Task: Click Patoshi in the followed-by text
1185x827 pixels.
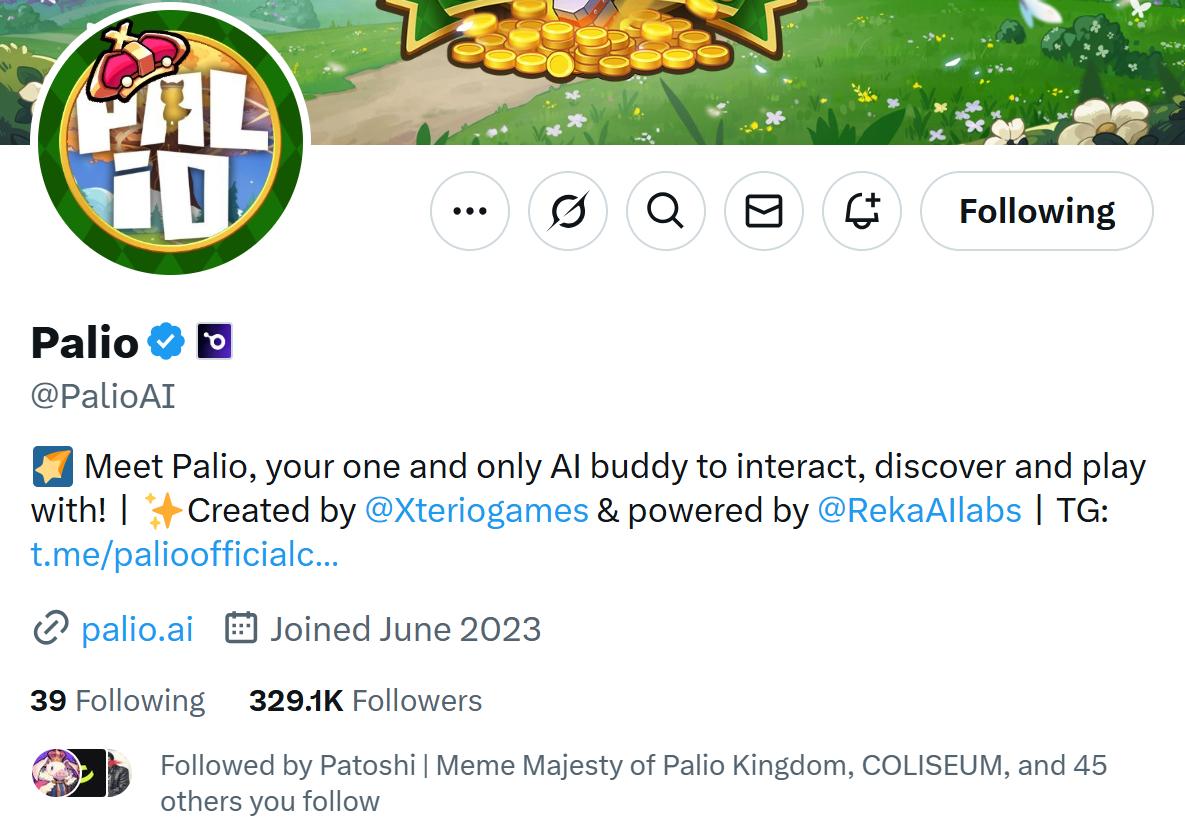Action: tap(366, 765)
